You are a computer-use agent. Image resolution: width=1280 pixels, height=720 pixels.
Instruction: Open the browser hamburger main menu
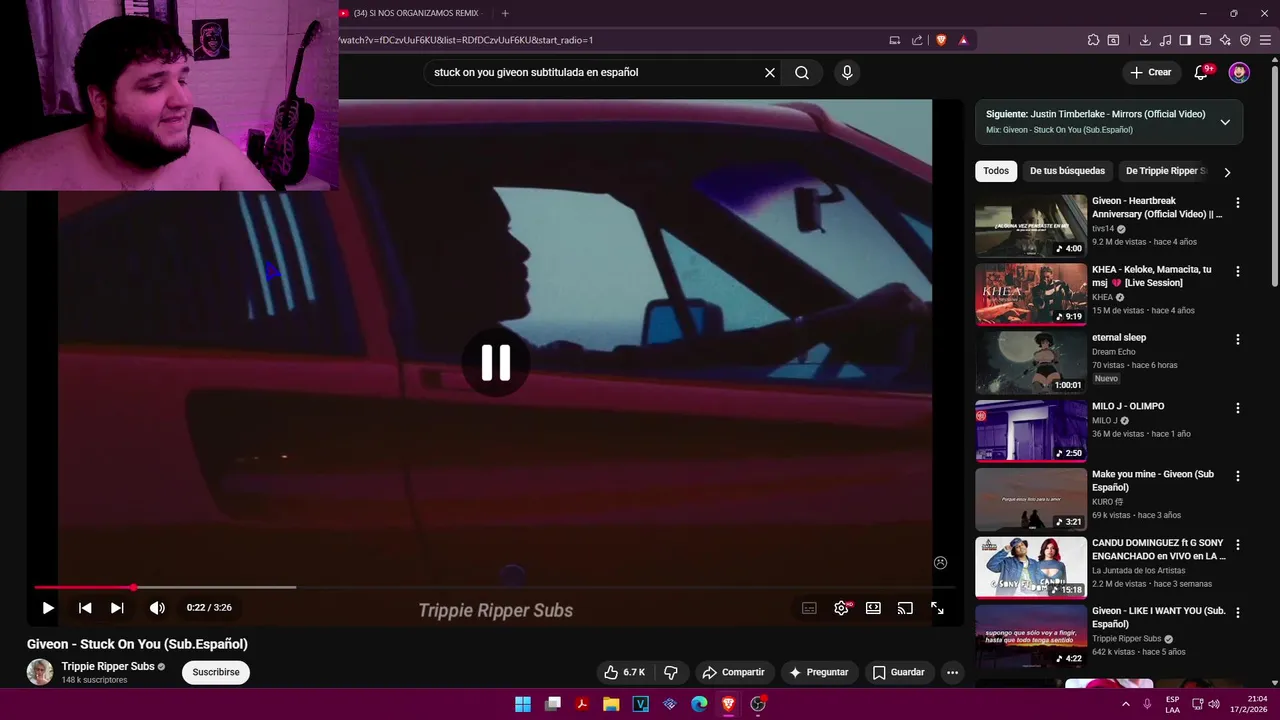point(1265,40)
